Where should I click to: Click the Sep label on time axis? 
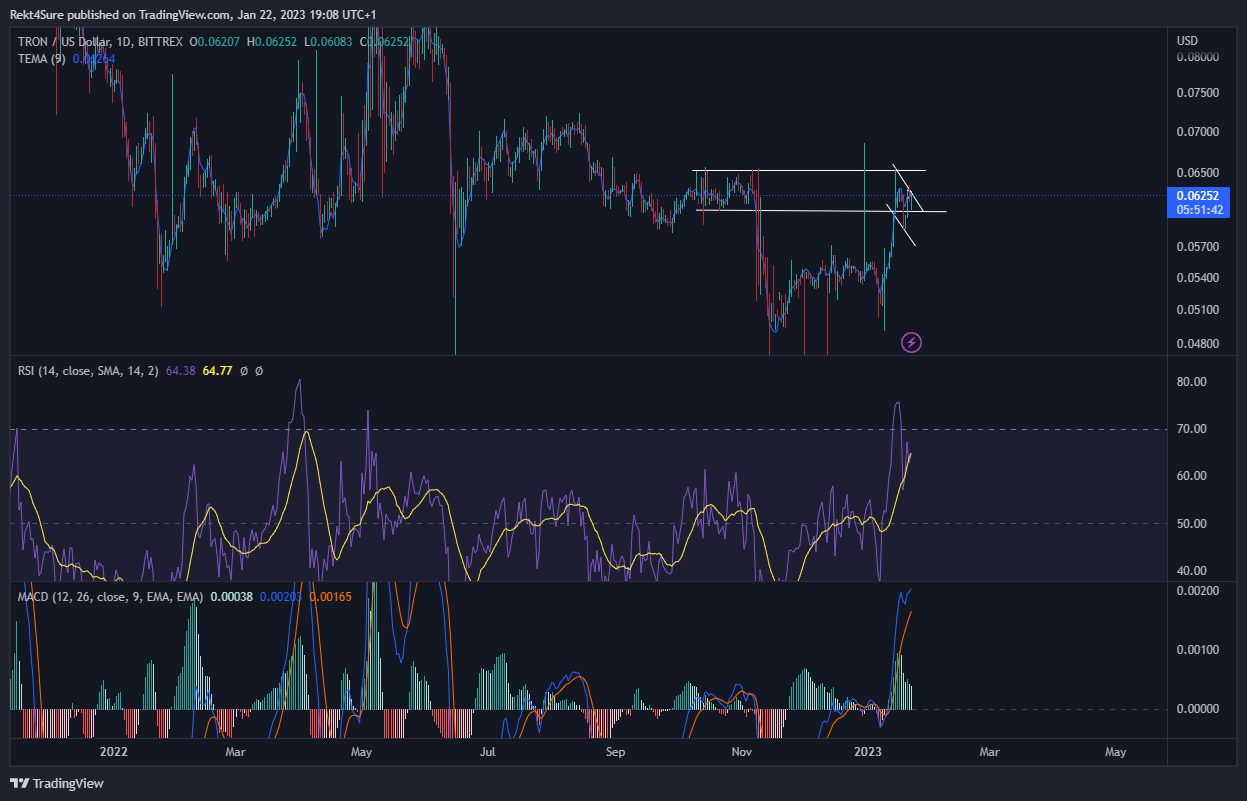pyautogui.click(x=615, y=752)
